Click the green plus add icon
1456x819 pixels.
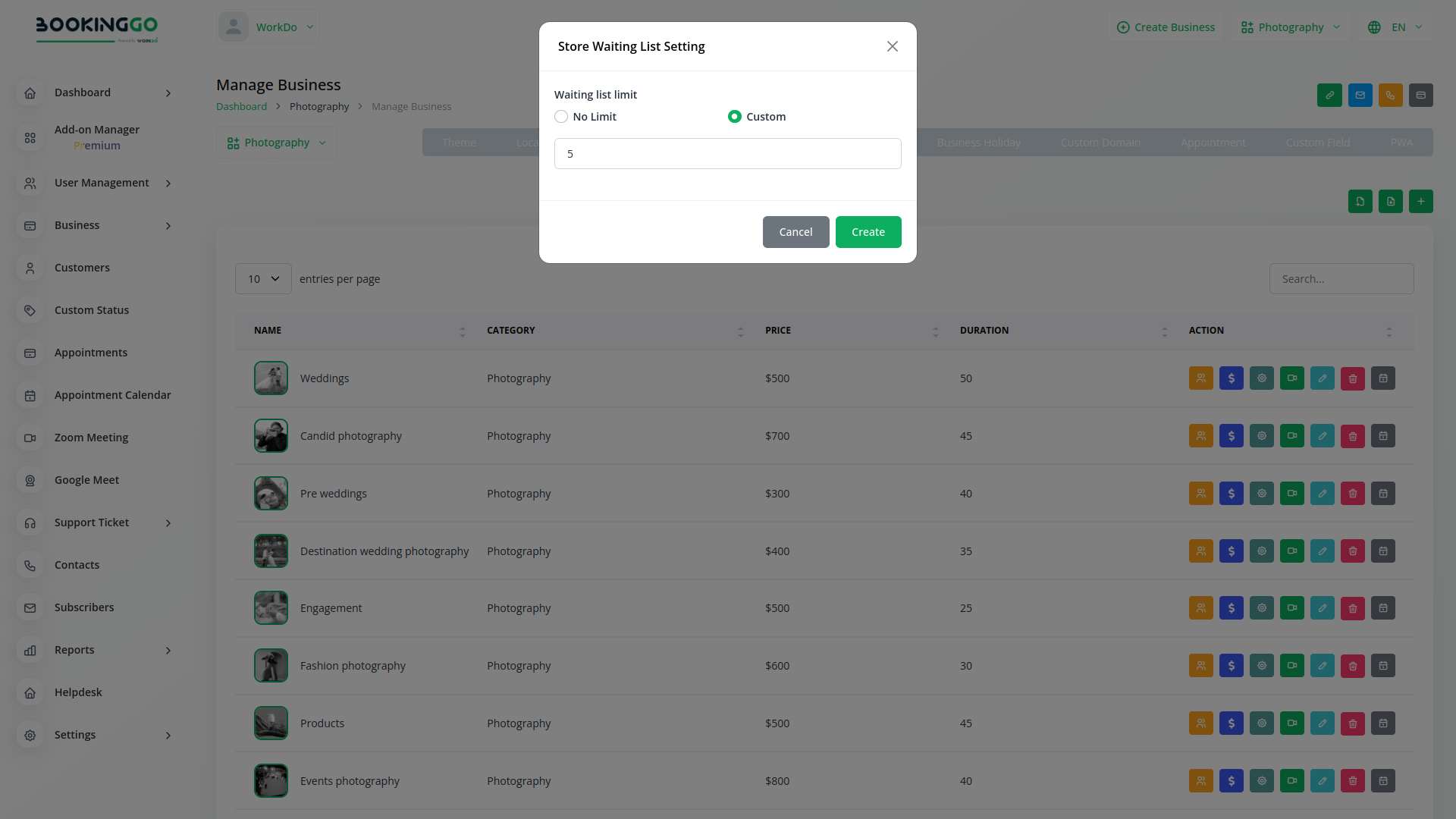(x=1420, y=202)
